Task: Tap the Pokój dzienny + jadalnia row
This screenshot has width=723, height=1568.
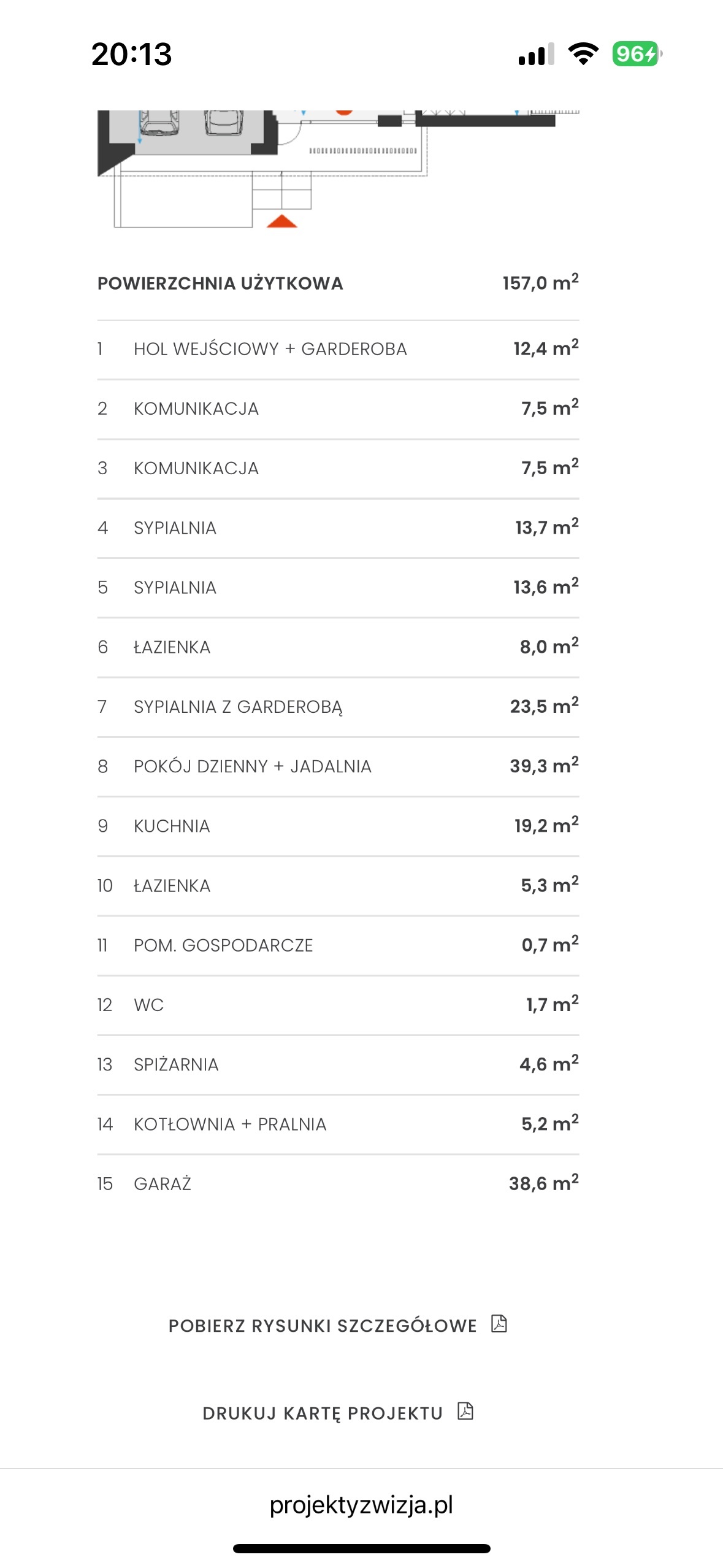Action: pos(338,766)
